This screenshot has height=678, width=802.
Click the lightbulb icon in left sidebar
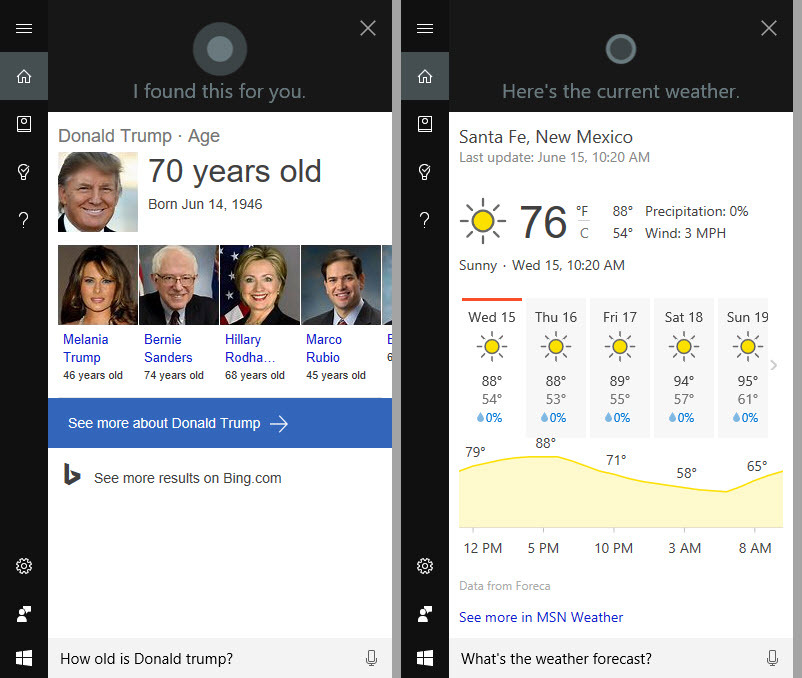24,172
